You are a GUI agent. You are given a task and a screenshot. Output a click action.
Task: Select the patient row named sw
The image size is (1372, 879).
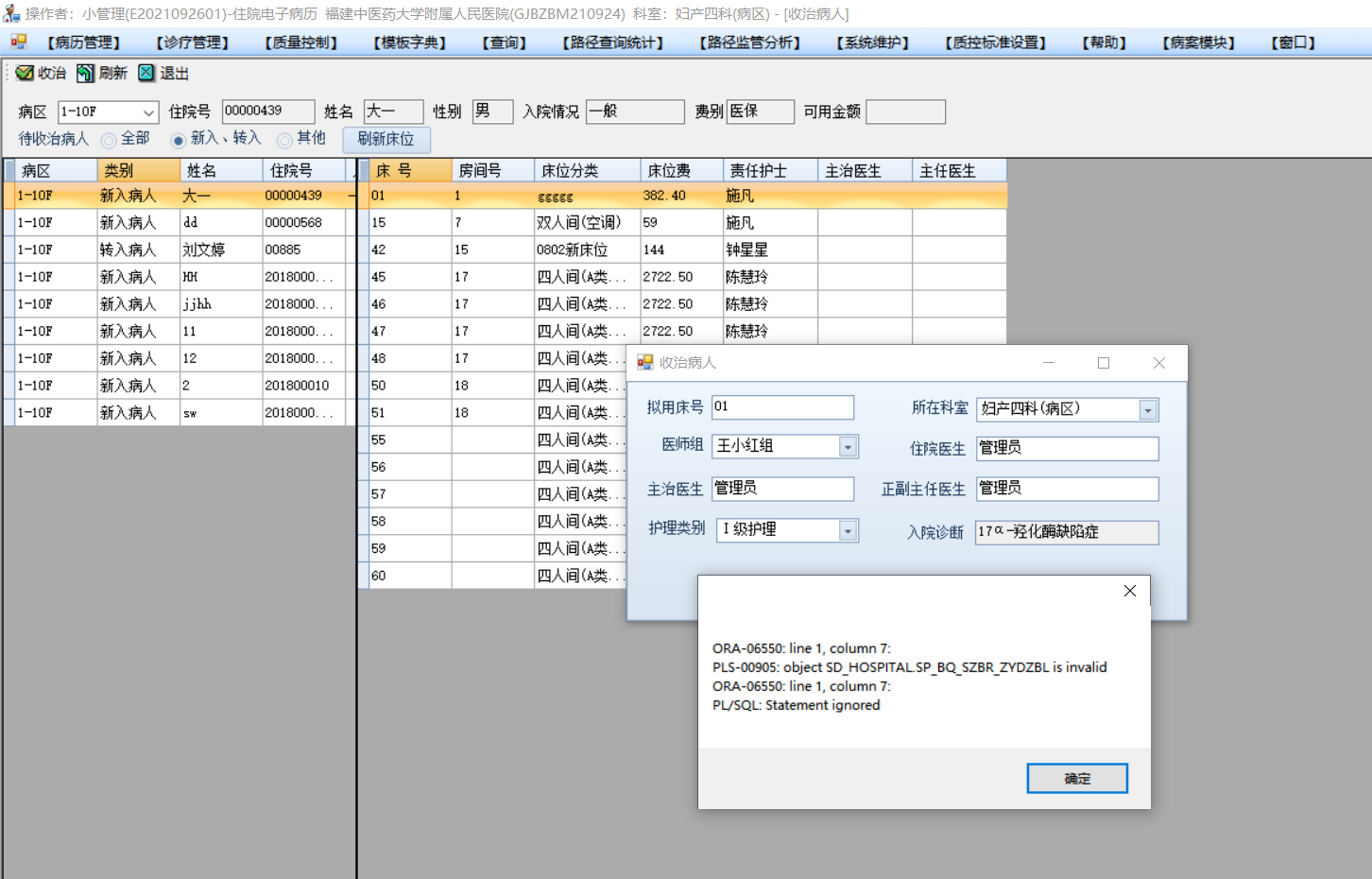click(180, 413)
